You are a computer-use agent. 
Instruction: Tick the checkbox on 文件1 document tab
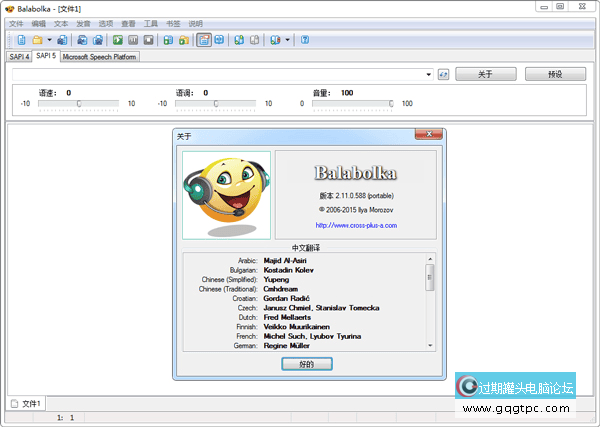pos(14,403)
